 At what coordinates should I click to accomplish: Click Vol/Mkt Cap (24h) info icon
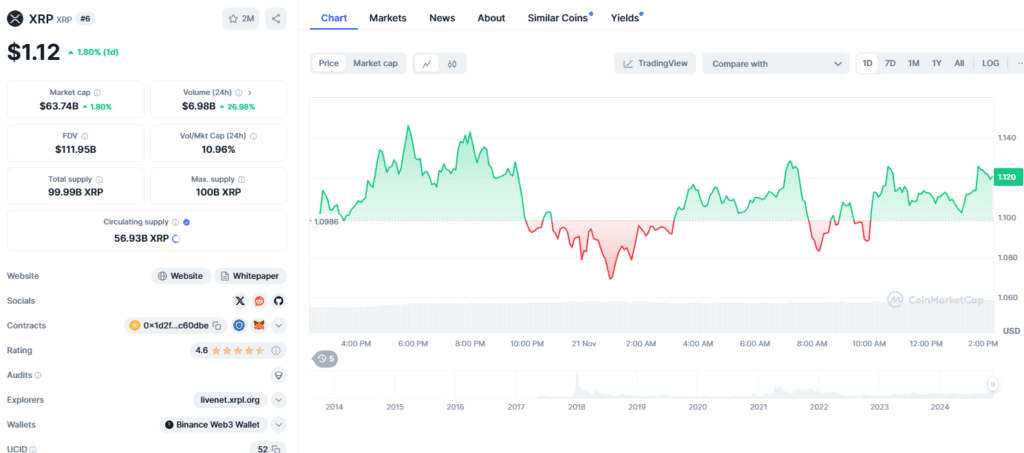pyautogui.click(x=253, y=136)
